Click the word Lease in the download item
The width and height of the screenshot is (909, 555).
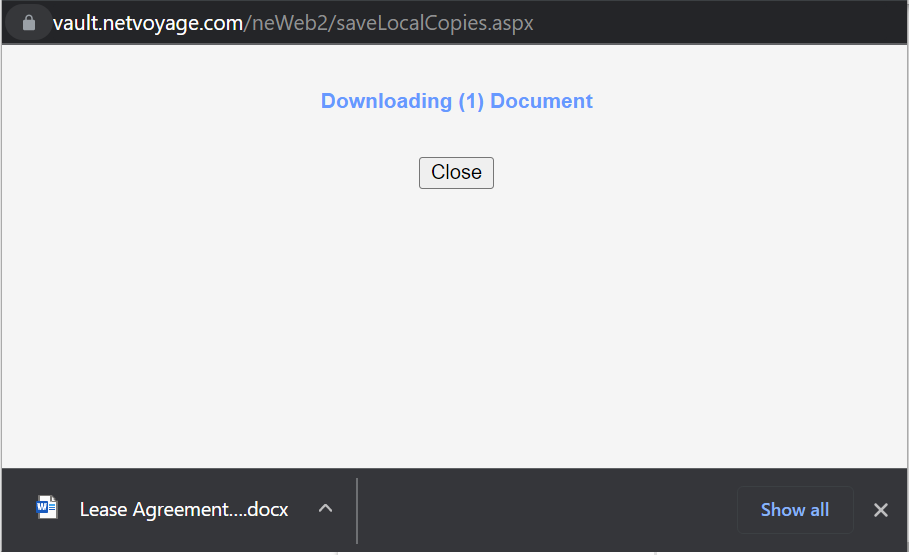(x=103, y=509)
